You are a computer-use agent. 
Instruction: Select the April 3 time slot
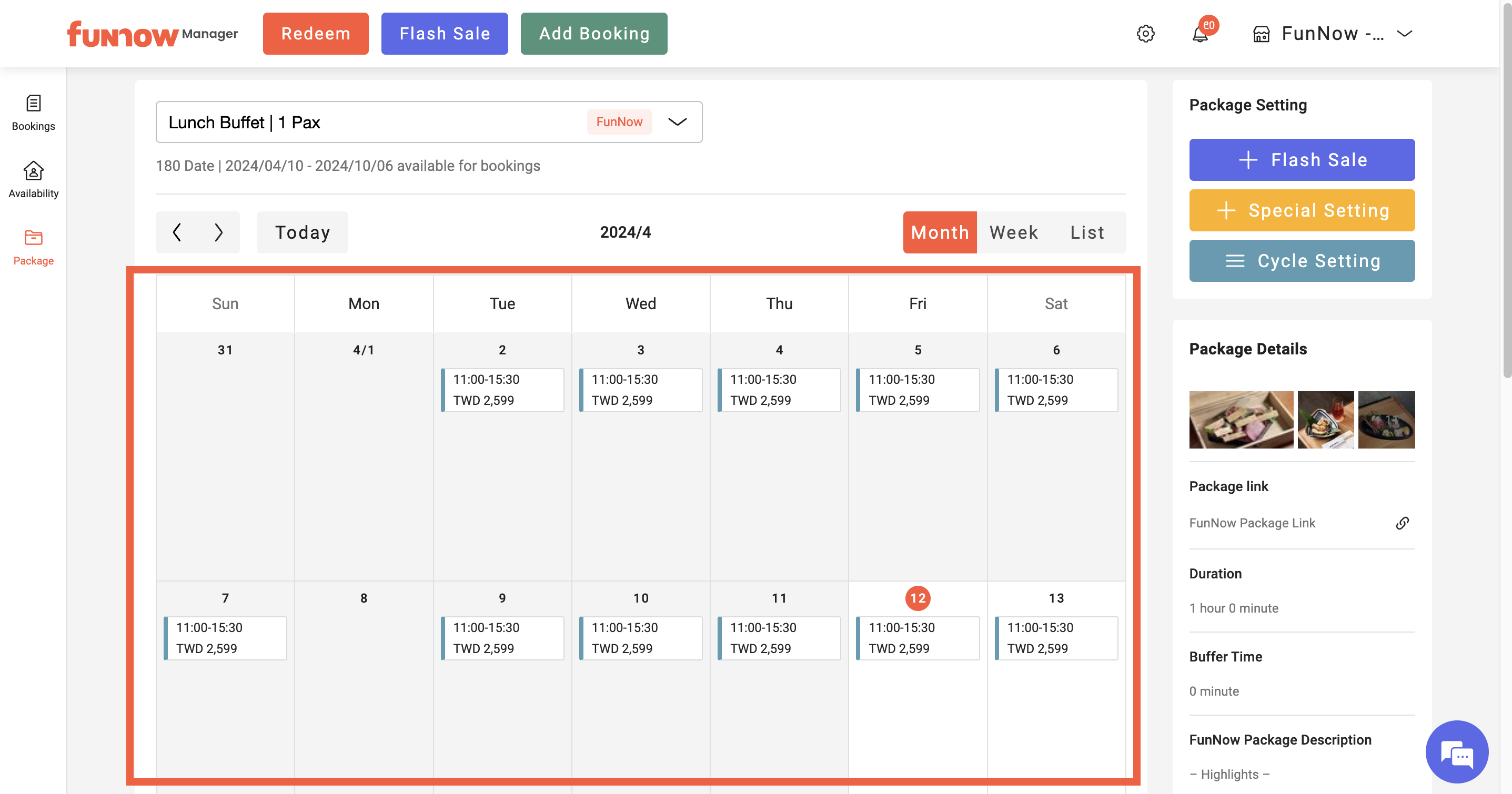click(641, 390)
